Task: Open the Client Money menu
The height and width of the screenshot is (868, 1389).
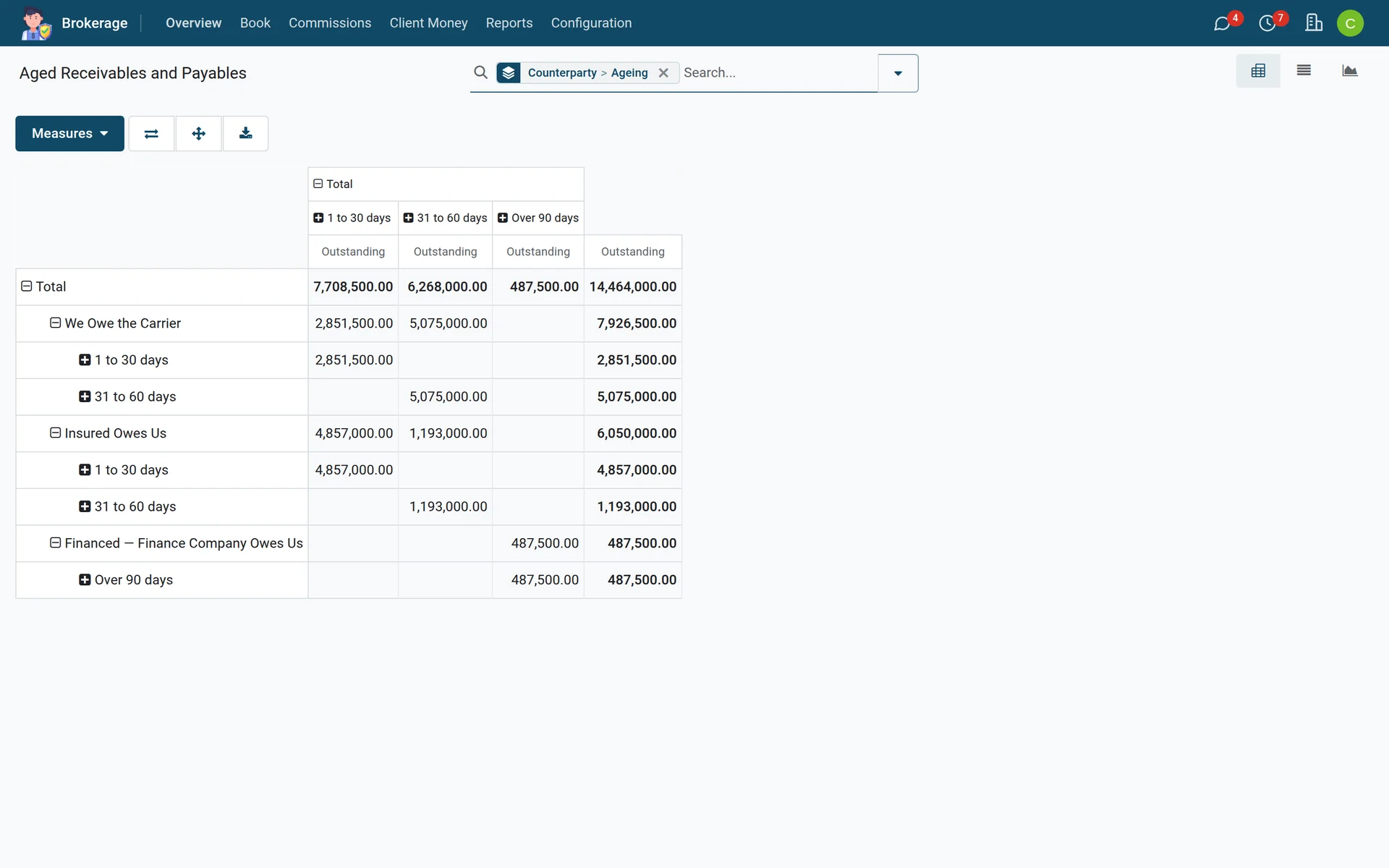Action: (428, 23)
